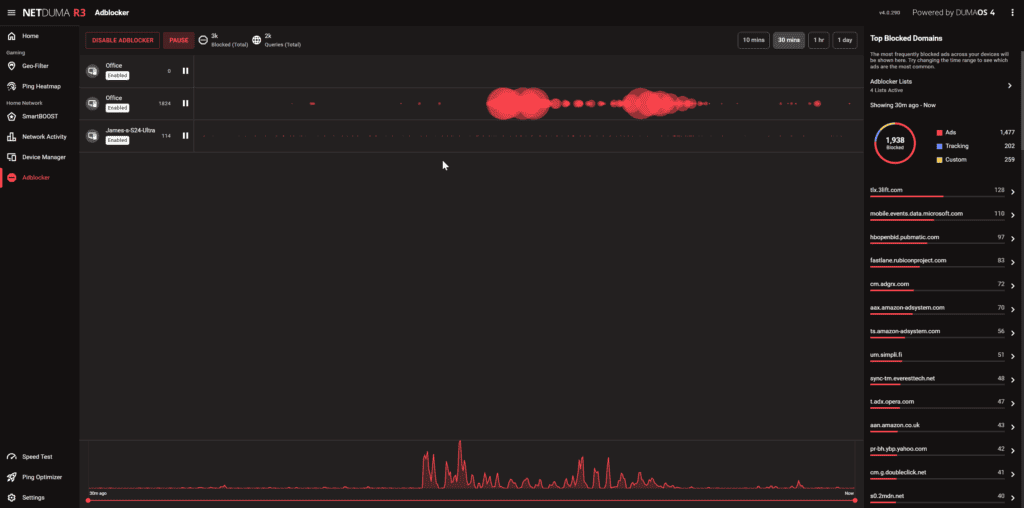Expand the Adblocker Lists section
The width and height of the screenshot is (1024, 508).
click(1010, 86)
